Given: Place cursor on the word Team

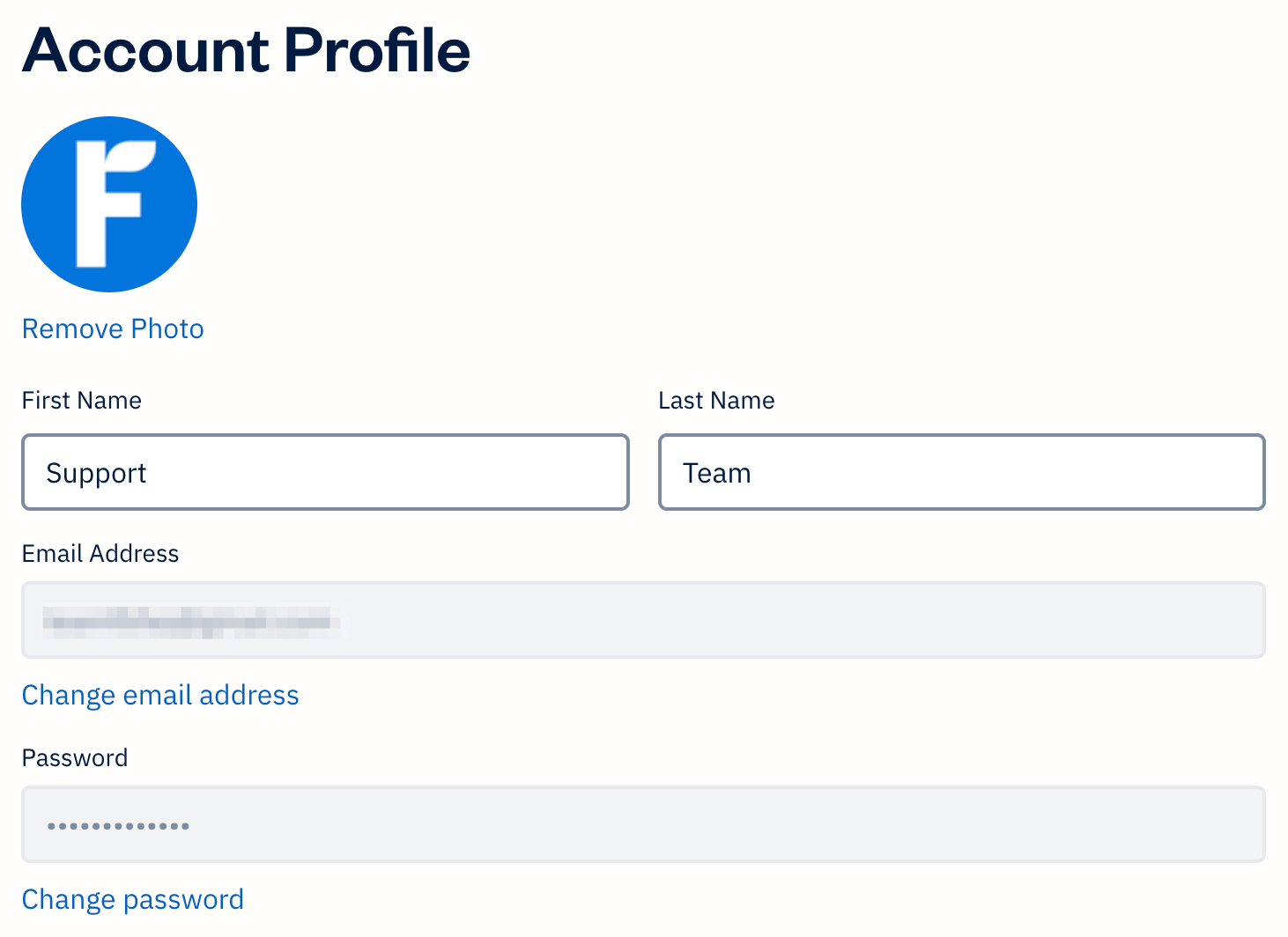Looking at the screenshot, I should click(716, 474).
